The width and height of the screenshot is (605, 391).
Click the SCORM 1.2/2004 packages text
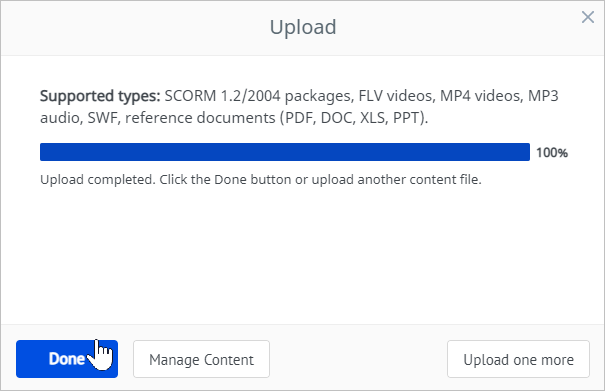259,96
